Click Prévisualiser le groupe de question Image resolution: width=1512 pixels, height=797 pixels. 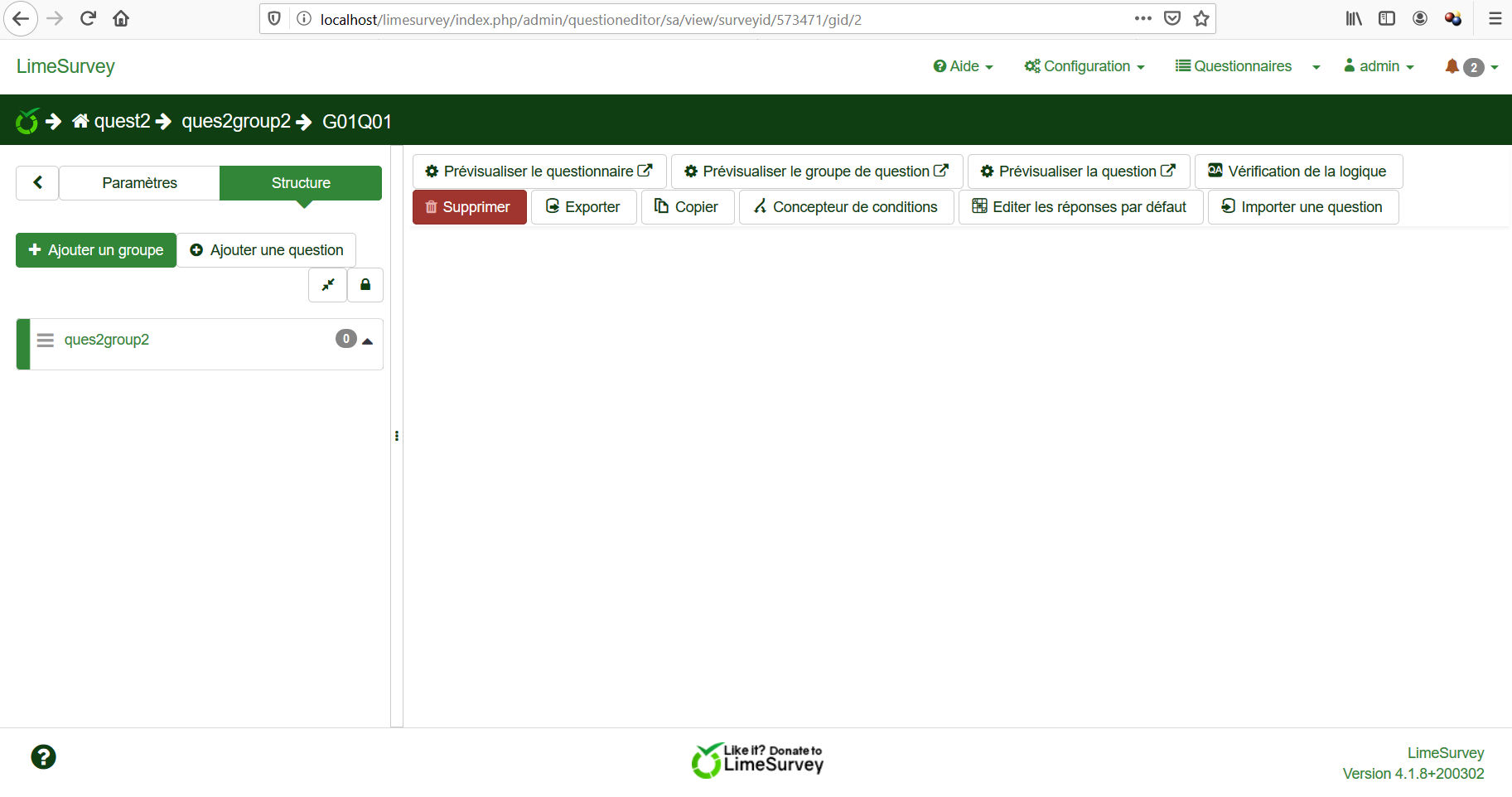click(817, 171)
